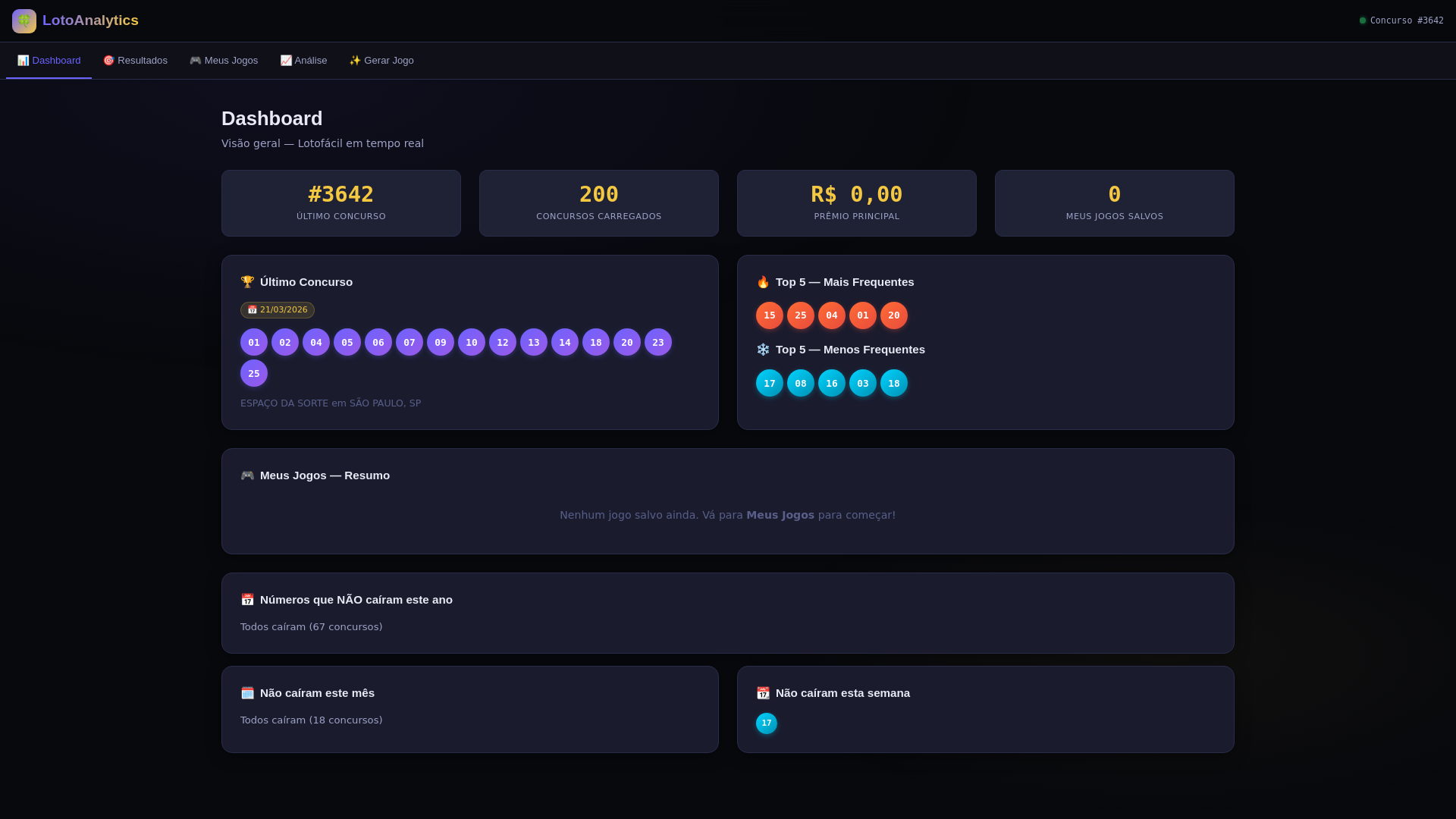Select purple ball 02 in Último Concurso

coord(285,342)
